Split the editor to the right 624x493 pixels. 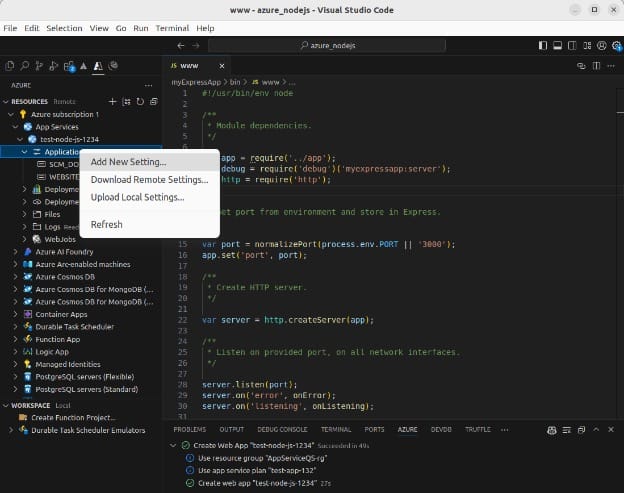[x=596, y=66]
